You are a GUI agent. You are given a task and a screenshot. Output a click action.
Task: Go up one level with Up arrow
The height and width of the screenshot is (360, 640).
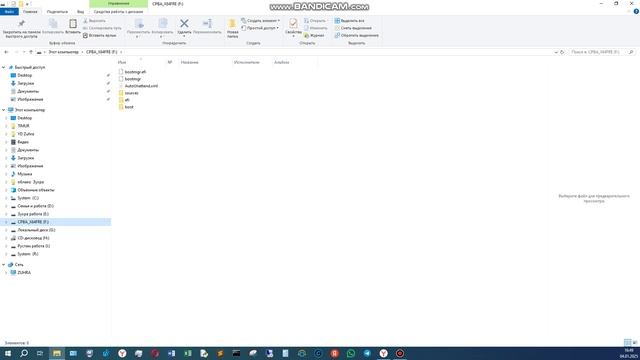click(31, 52)
